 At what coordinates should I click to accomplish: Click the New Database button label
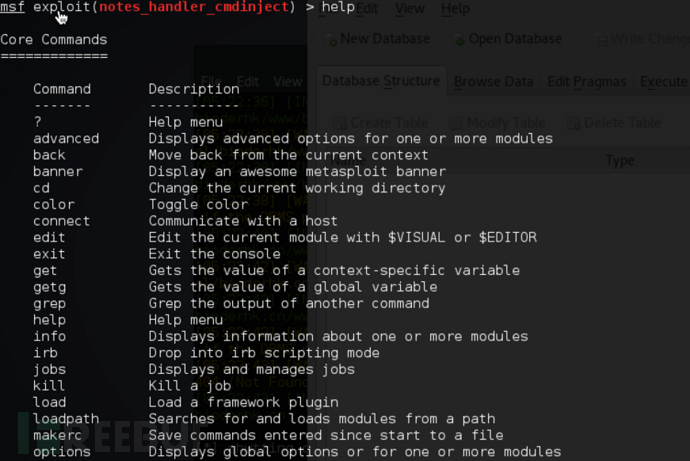click(x=385, y=39)
